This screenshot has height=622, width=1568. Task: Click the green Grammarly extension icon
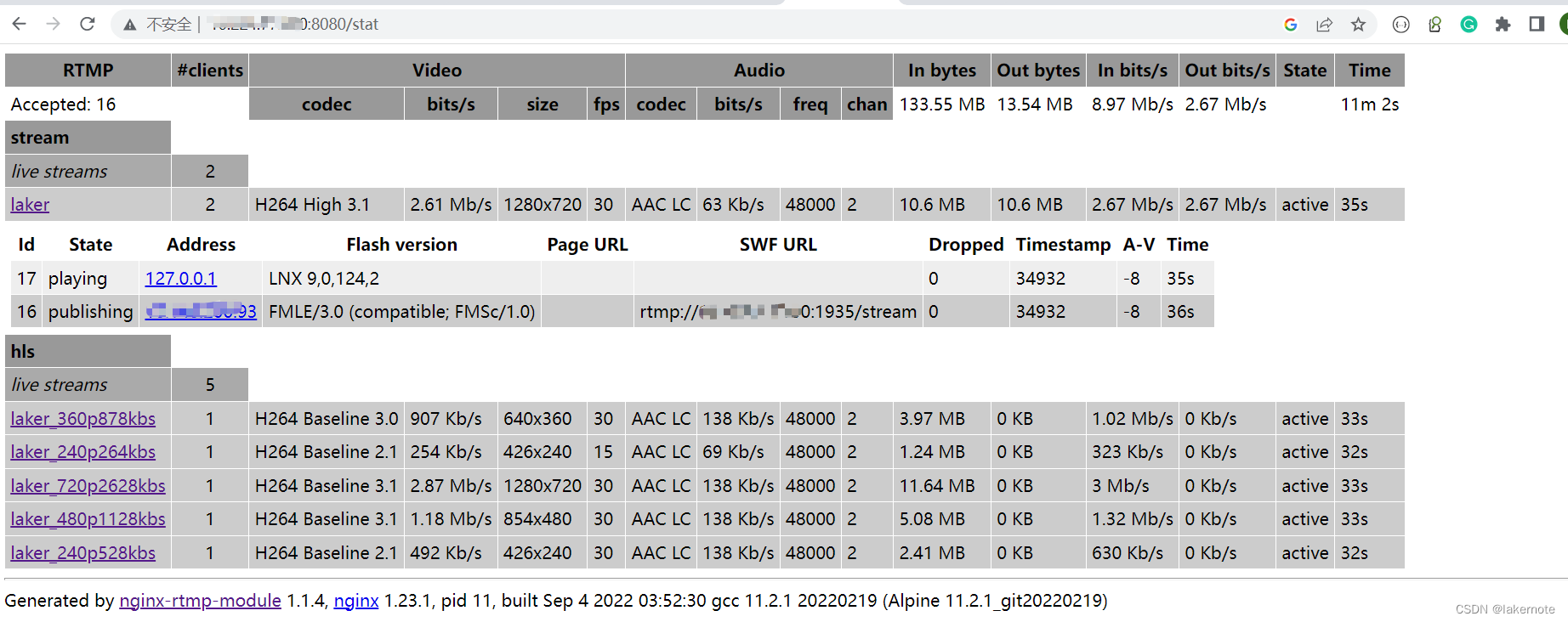pos(1469,25)
